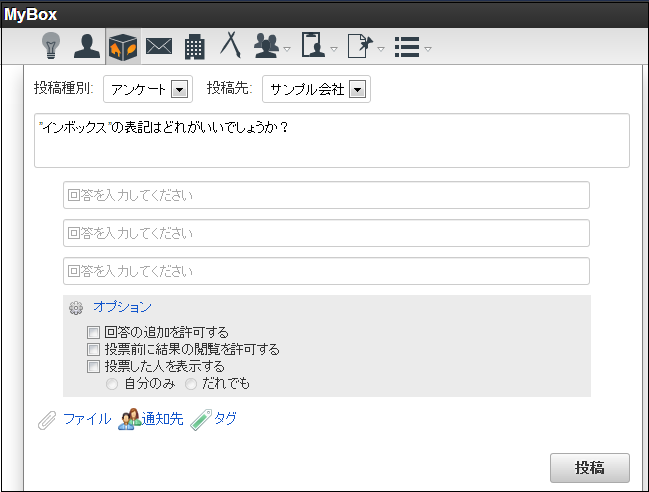Click the green tag icon
649x492 pixels.
pyautogui.click(x=201, y=420)
